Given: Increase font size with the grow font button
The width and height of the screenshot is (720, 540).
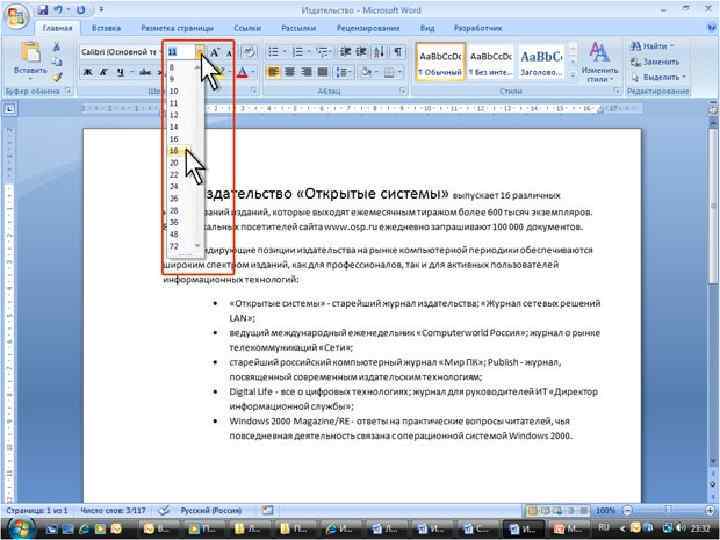Looking at the screenshot, I should [214, 52].
